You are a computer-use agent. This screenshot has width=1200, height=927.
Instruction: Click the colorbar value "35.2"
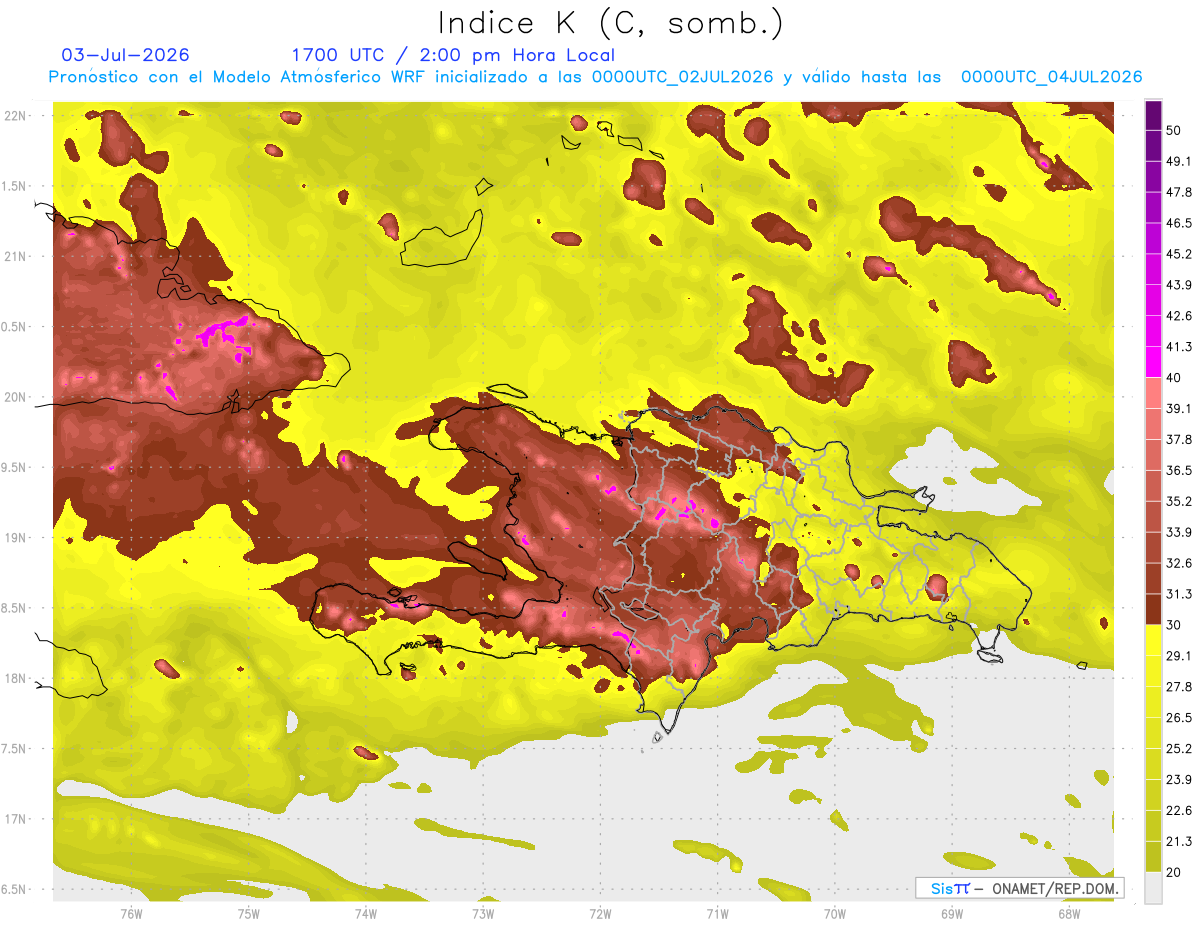(1179, 501)
